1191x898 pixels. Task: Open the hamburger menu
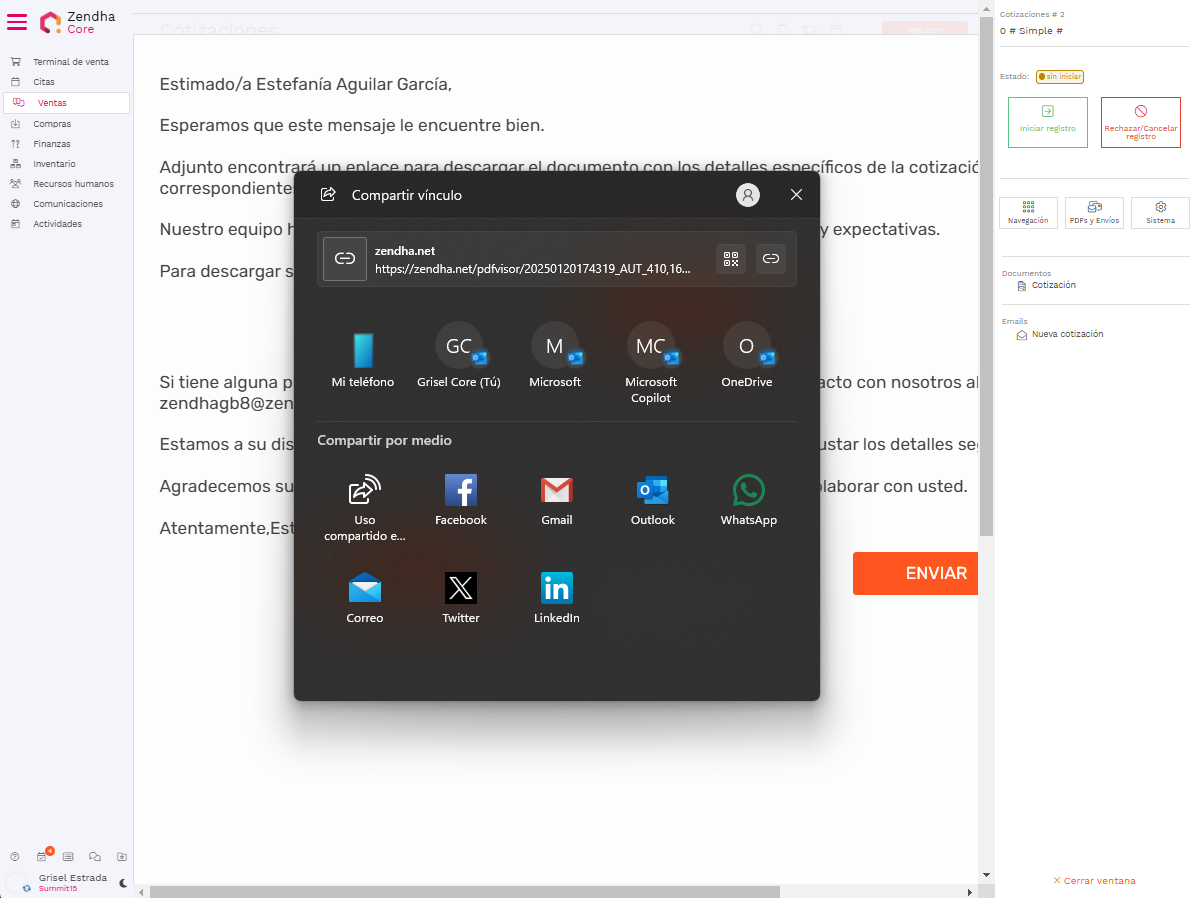17,22
